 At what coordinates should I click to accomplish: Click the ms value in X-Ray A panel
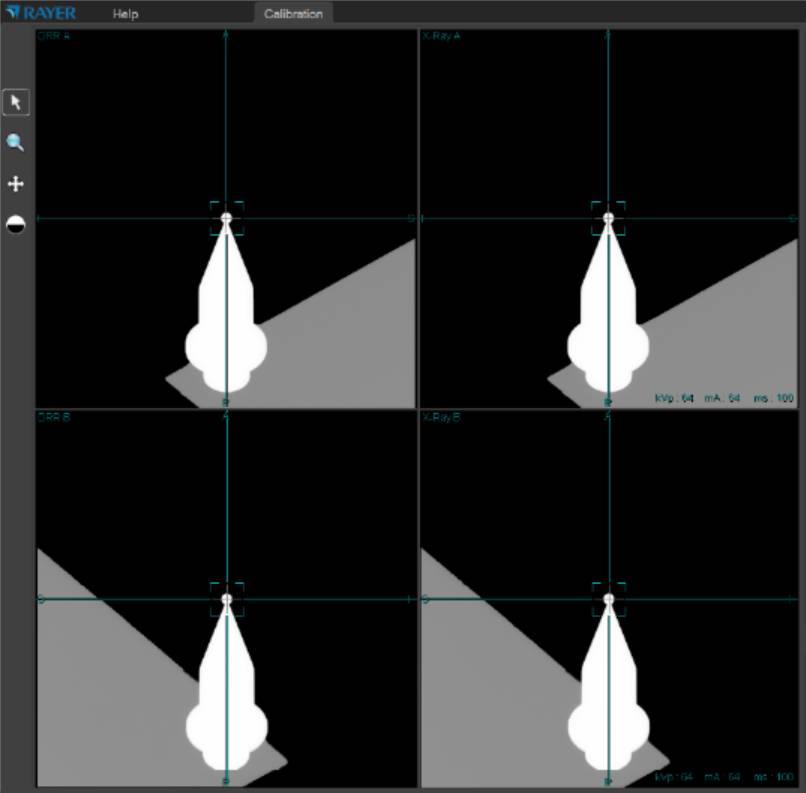(771, 398)
